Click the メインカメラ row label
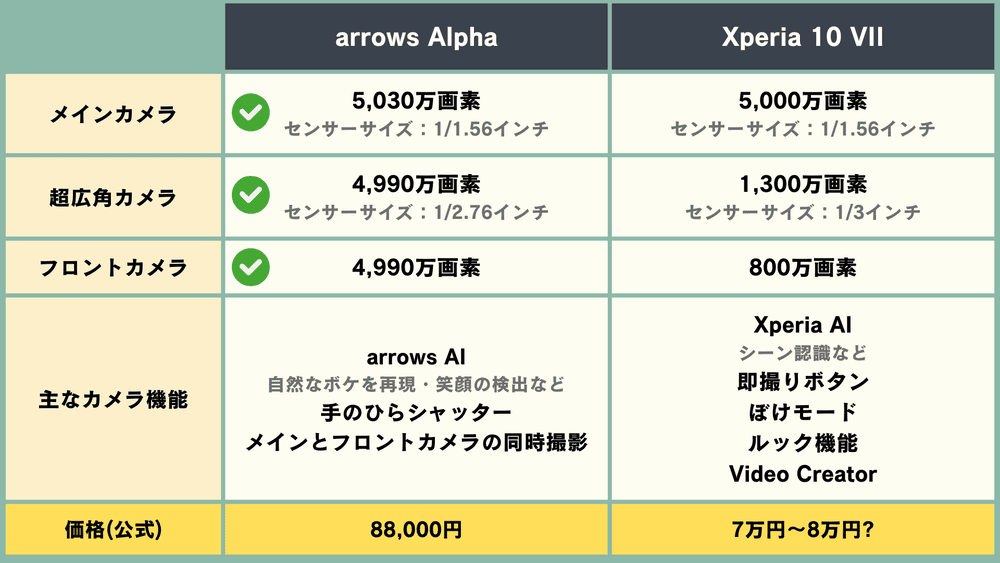 coord(113,114)
